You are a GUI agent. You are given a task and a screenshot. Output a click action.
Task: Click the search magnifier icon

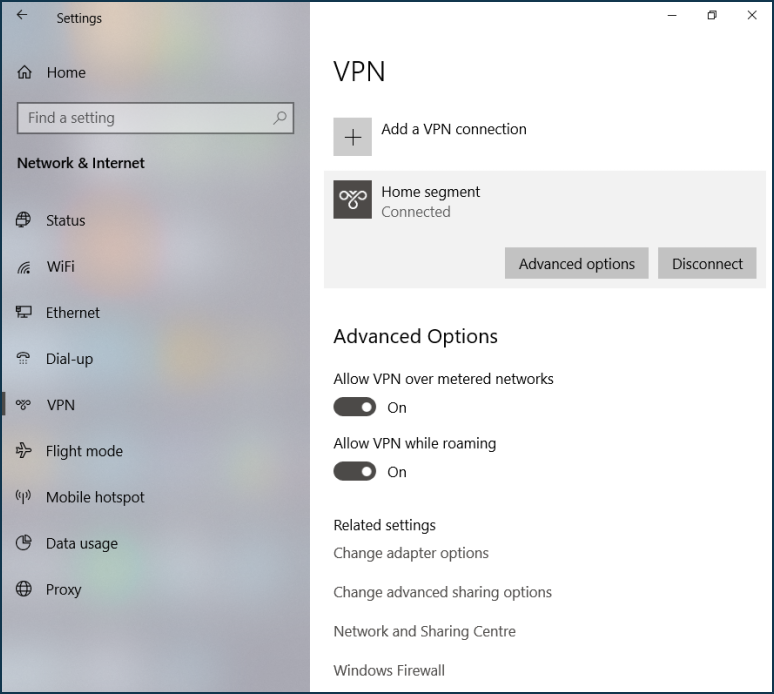pyautogui.click(x=281, y=118)
